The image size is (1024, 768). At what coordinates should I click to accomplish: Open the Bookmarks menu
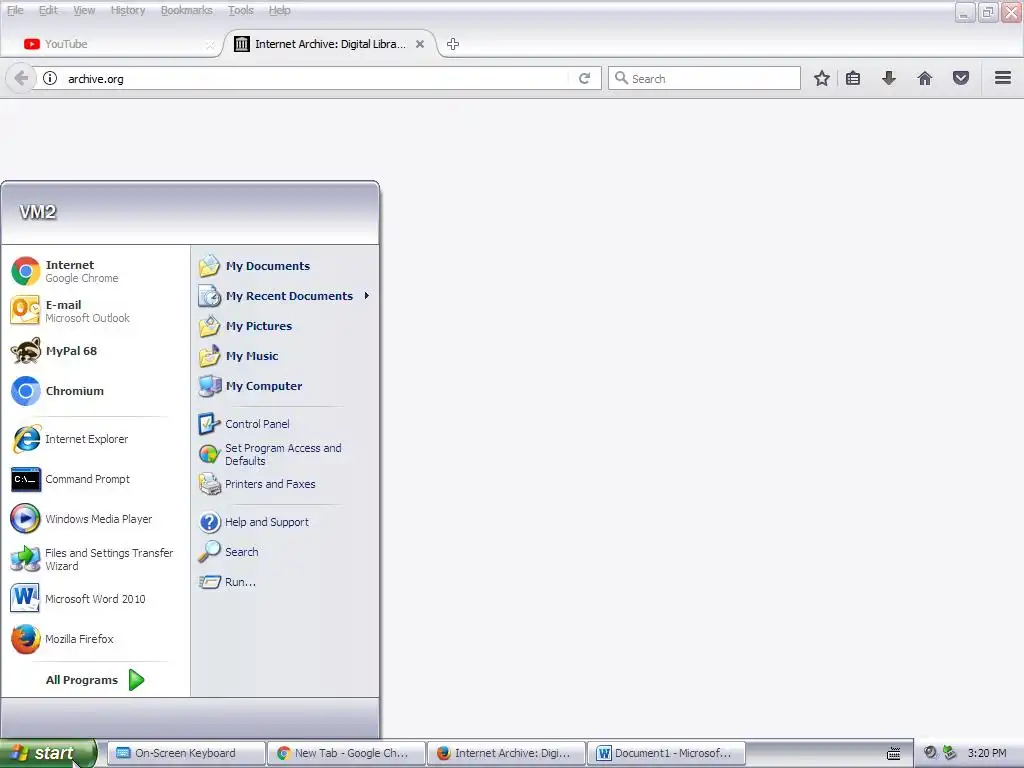(186, 10)
